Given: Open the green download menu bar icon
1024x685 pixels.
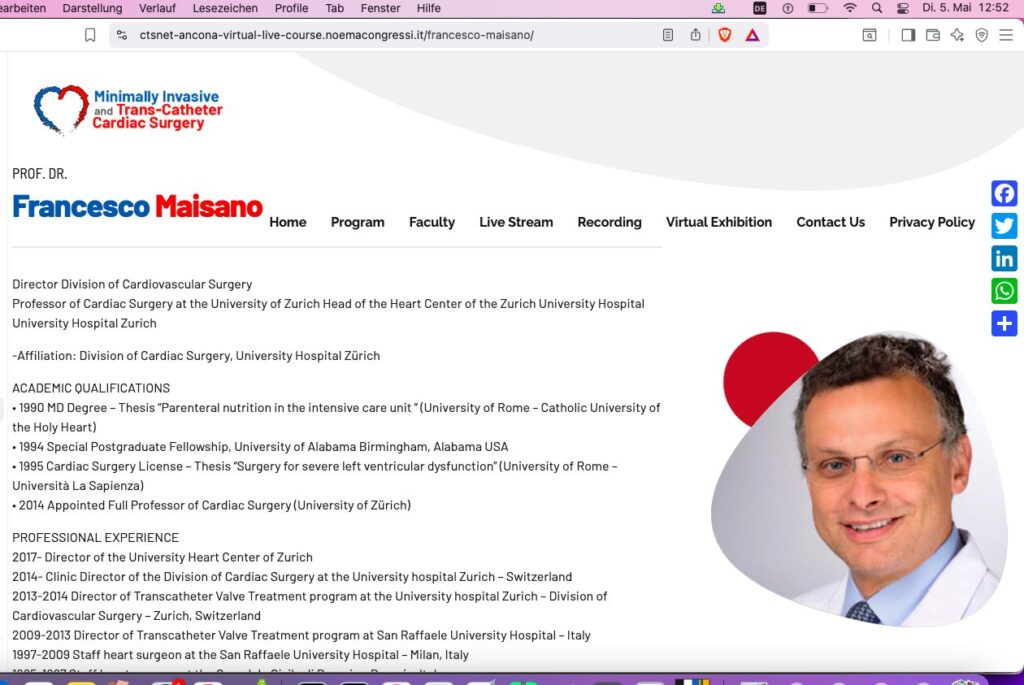Looking at the screenshot, I should point(718,8).
